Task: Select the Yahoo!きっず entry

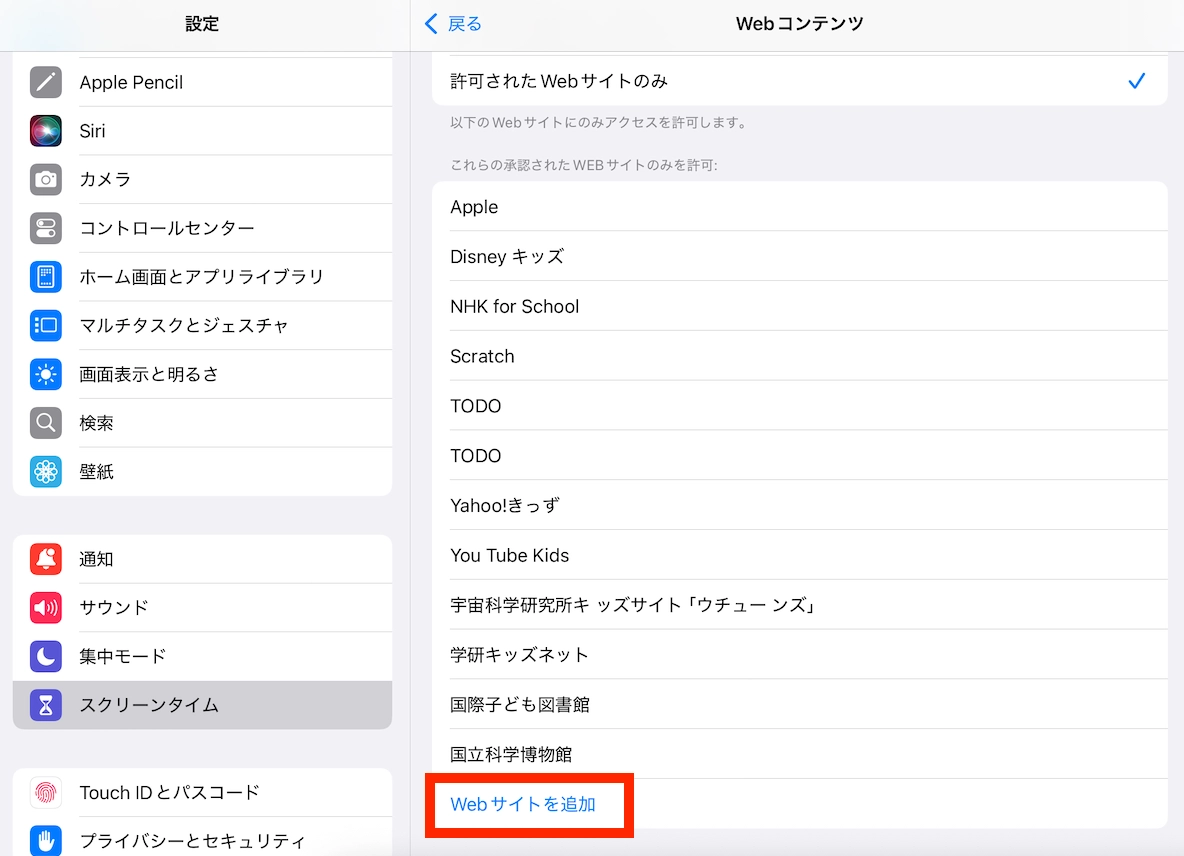Action: (800, 506)
